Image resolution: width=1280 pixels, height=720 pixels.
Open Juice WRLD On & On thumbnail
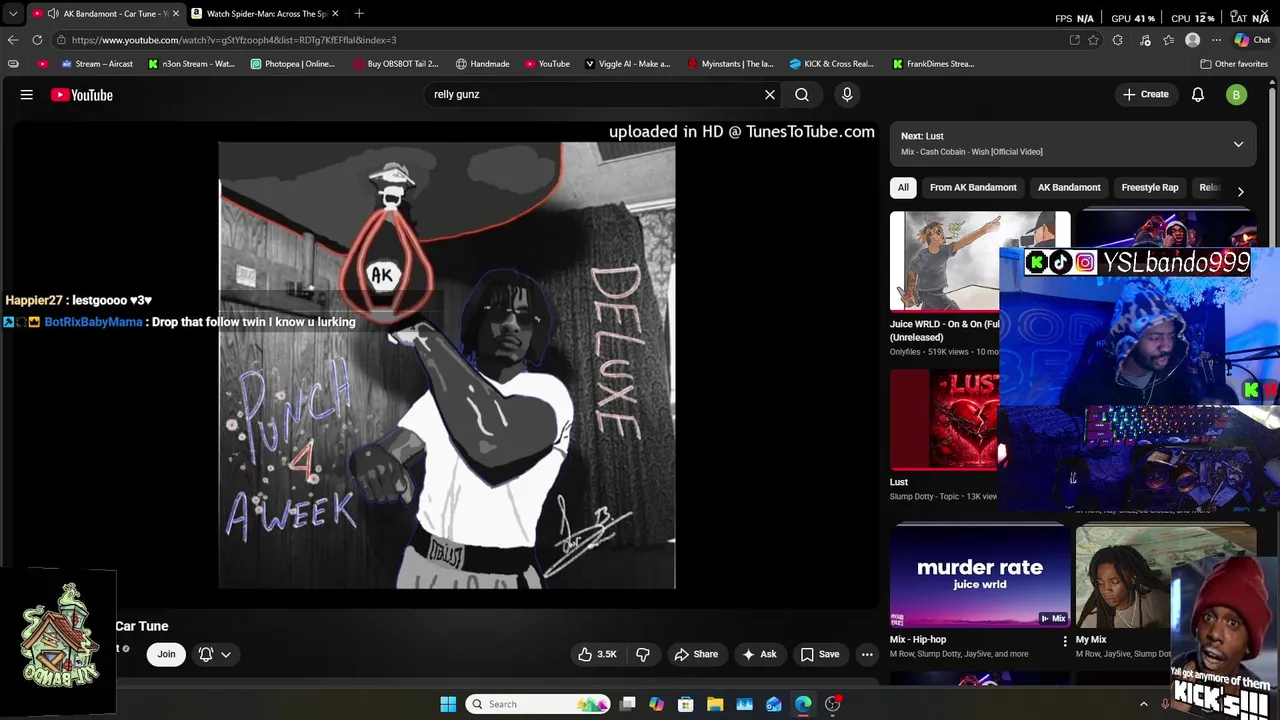pyautogui.click(x=944, y=261)
